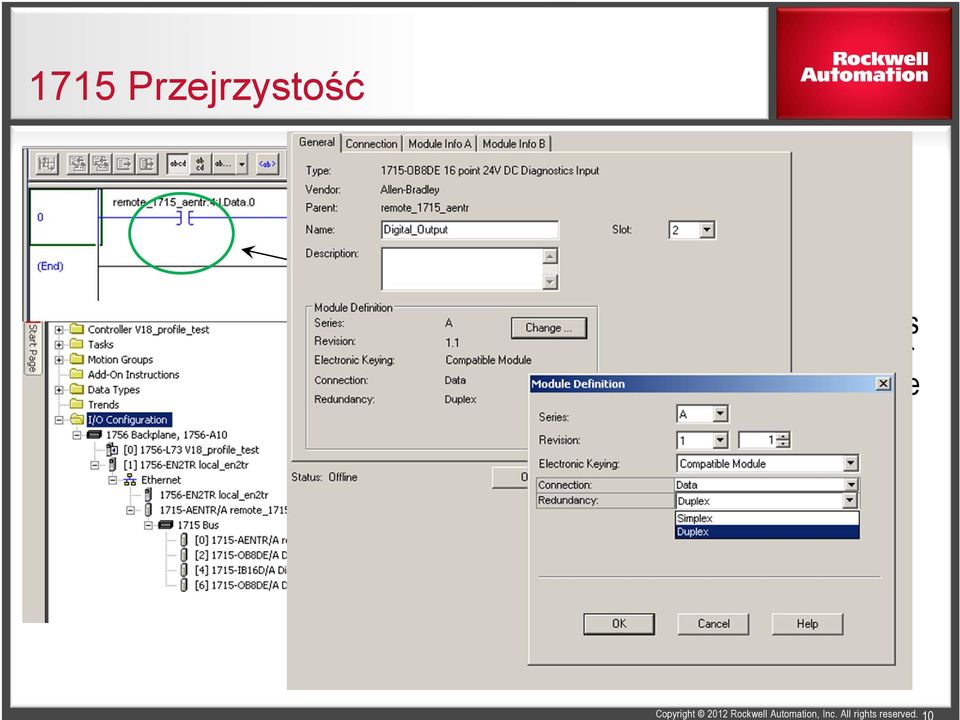Click the ladder rung icon on the toolbar

tap(47, 163)
